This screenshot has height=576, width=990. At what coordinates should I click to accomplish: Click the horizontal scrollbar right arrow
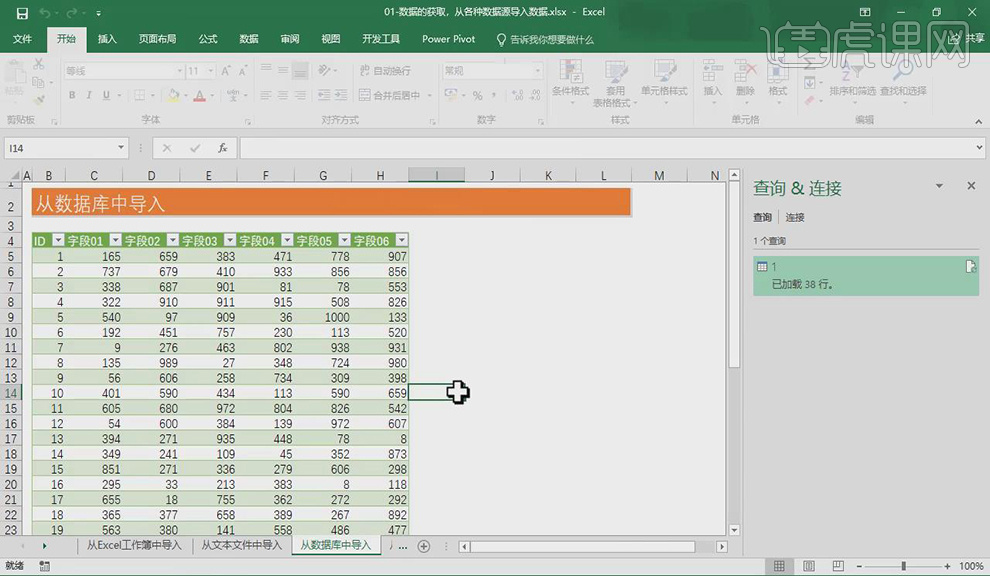tap(722, 547)
